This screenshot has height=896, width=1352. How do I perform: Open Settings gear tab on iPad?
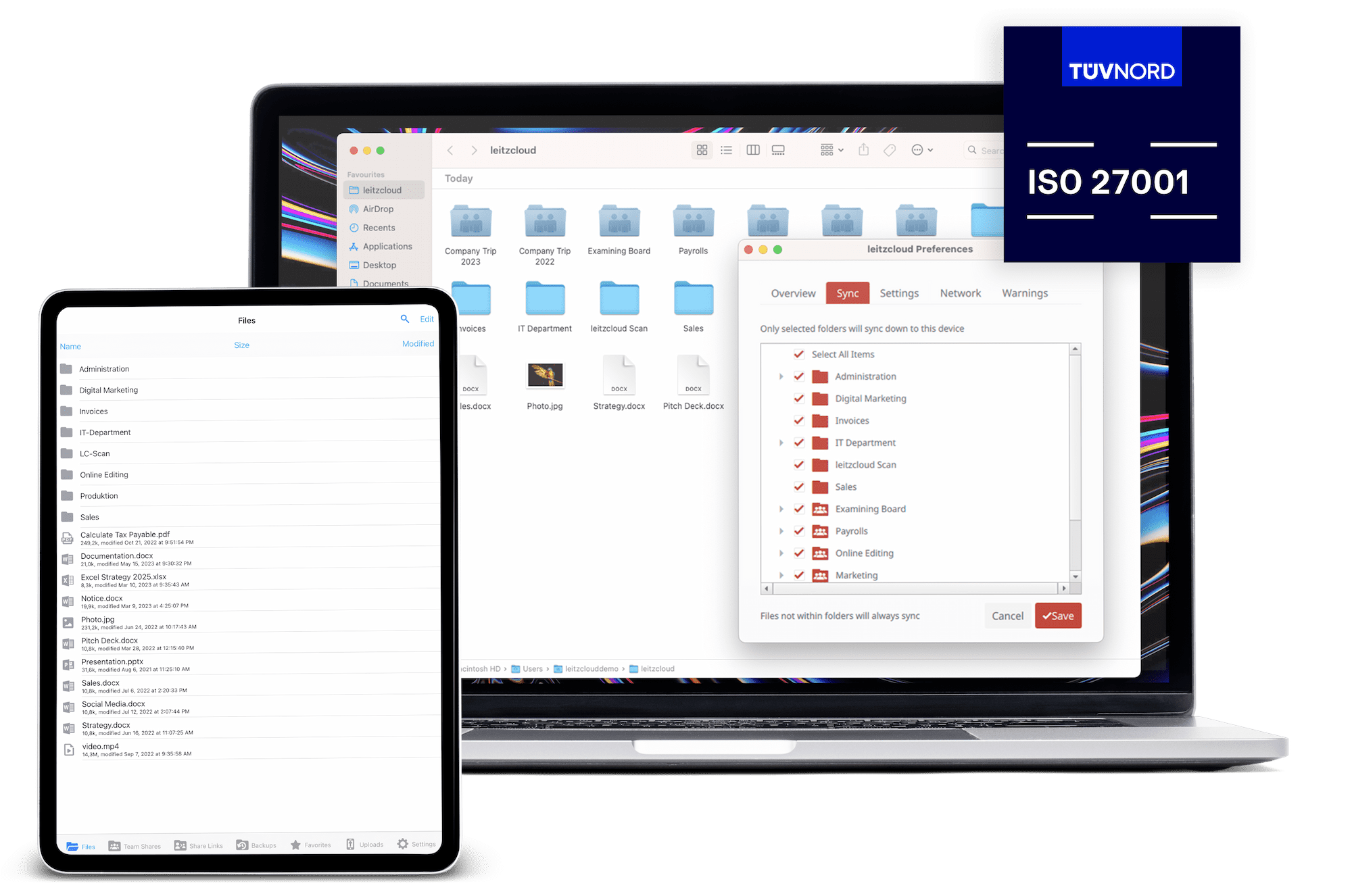pos(416,844)
